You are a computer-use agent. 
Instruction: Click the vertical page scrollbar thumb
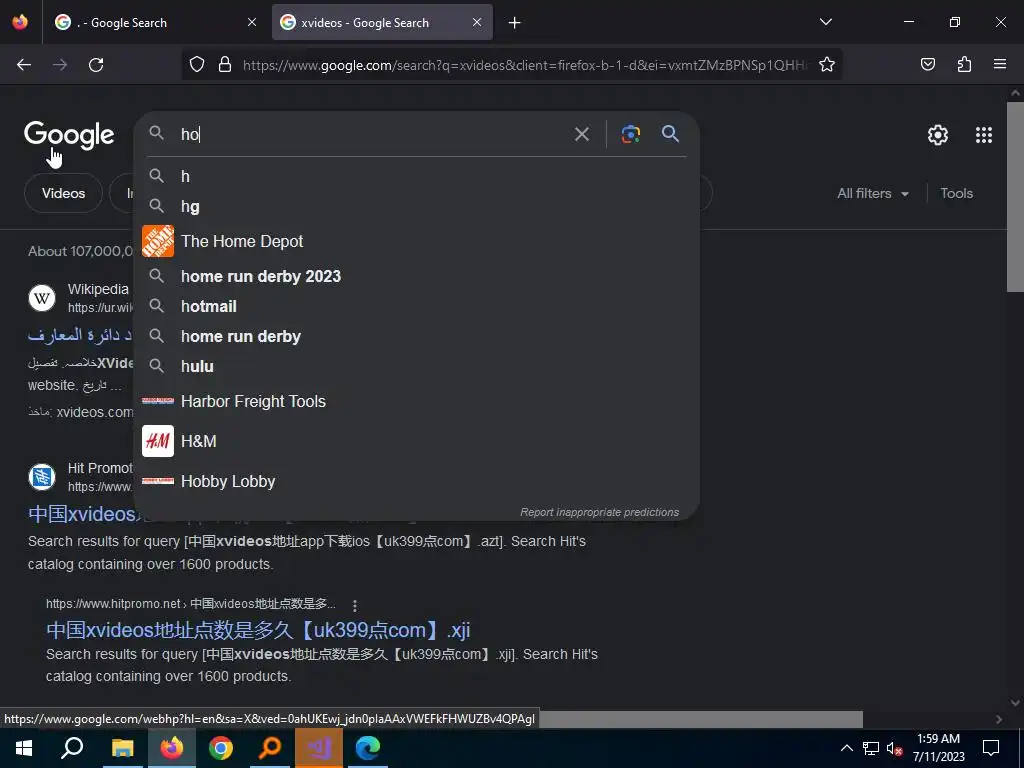click(1015, 196)
